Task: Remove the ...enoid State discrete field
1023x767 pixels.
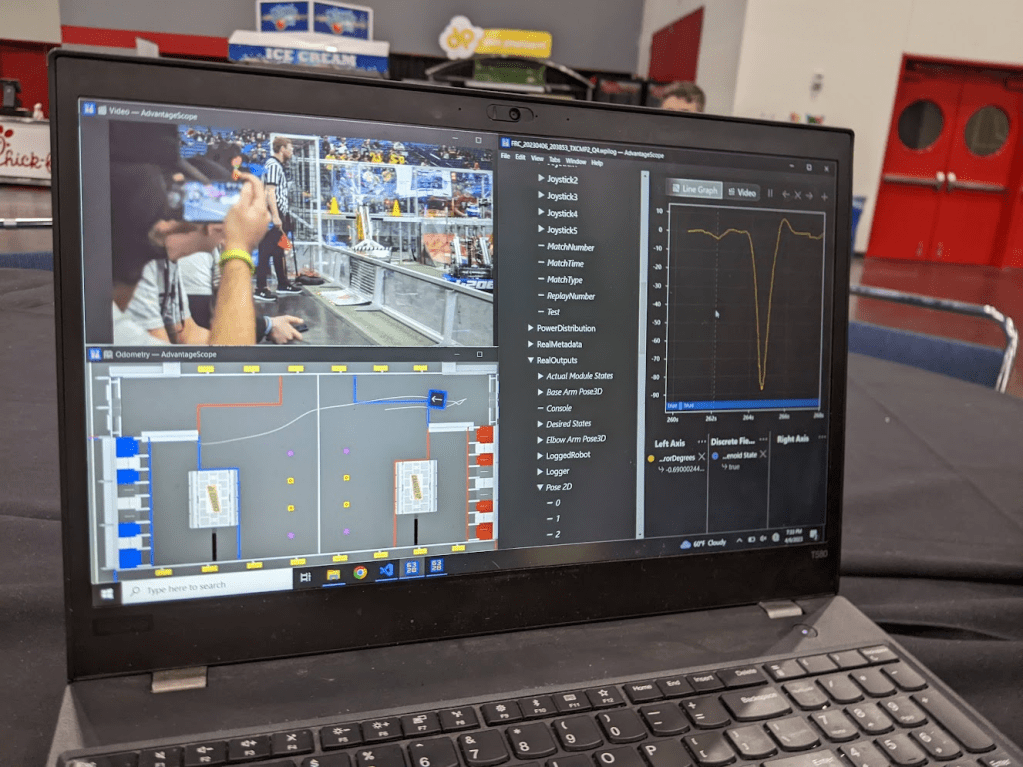Action: coord(763,454)
